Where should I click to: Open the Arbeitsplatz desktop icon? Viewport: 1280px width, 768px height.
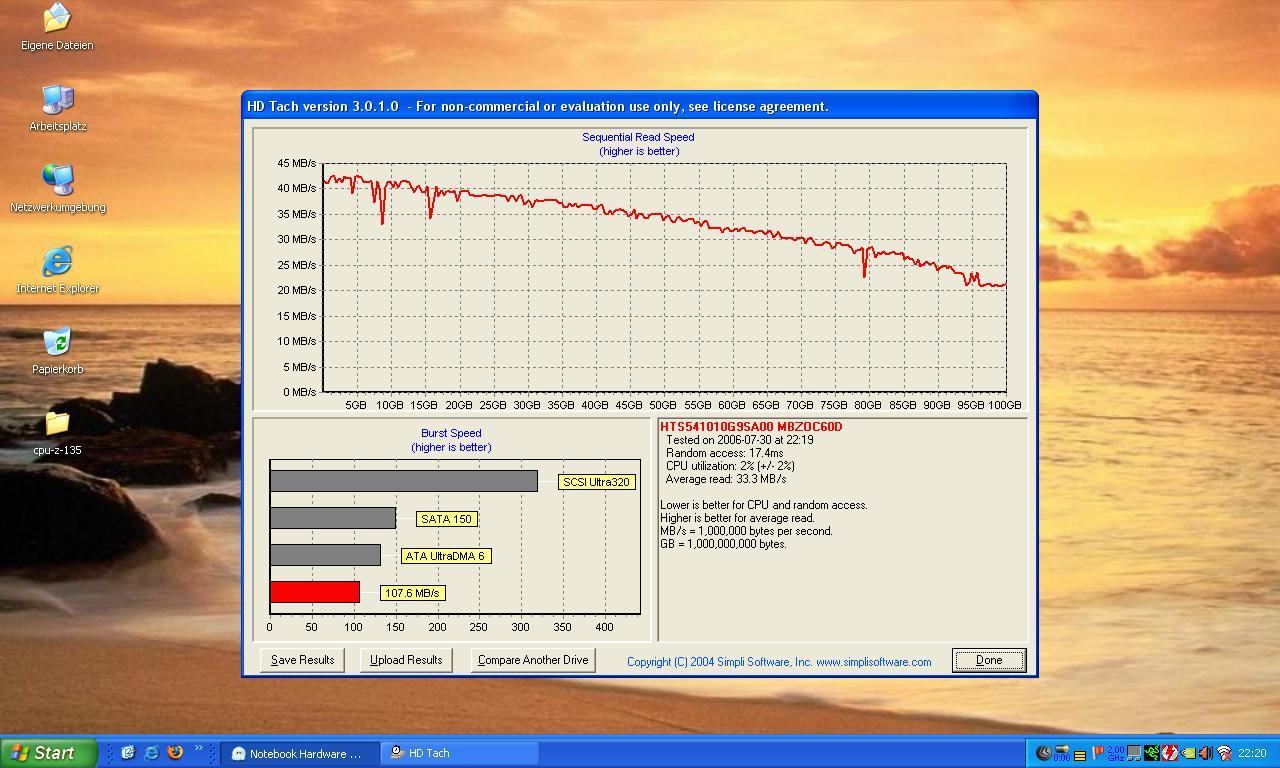(x=57, y=108)
